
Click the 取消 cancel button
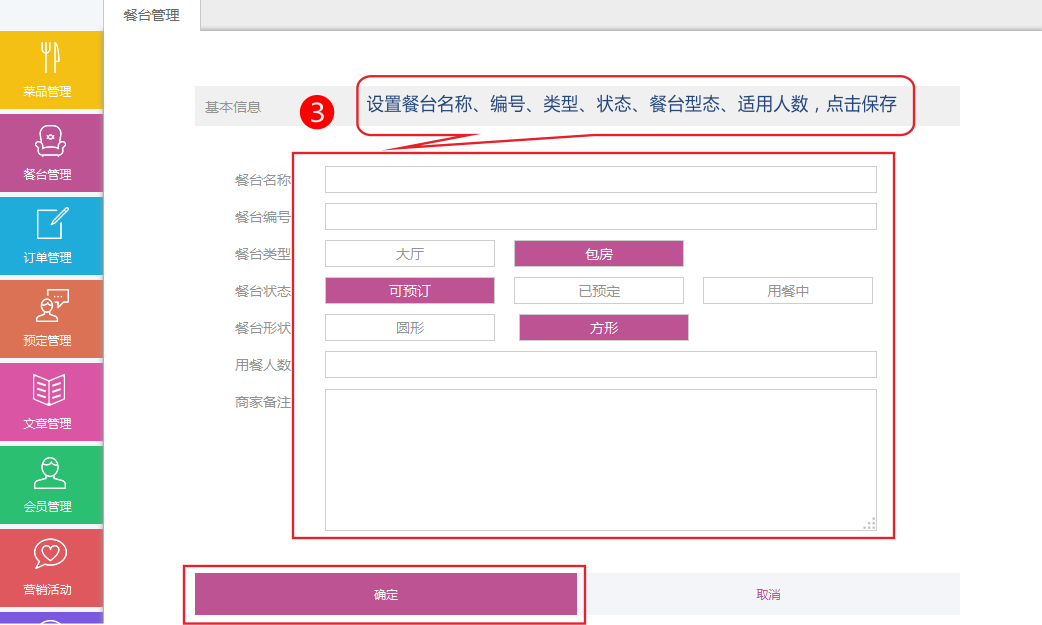coord(768,594)
